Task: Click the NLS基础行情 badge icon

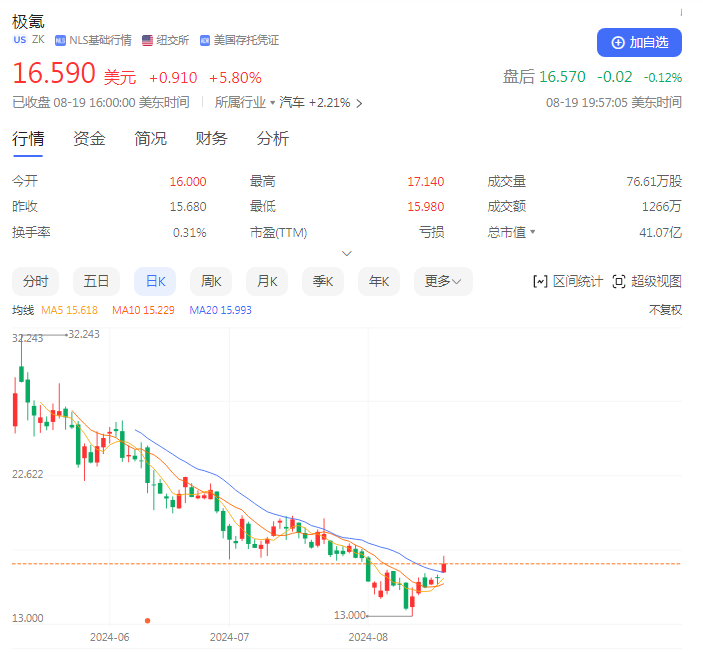Action: tap(60, 41)
